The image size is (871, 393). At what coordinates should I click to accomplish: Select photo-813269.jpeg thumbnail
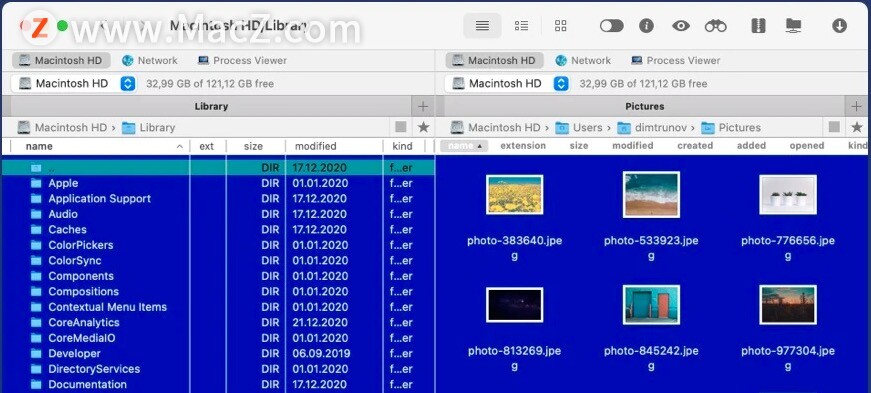click(514, 305)
